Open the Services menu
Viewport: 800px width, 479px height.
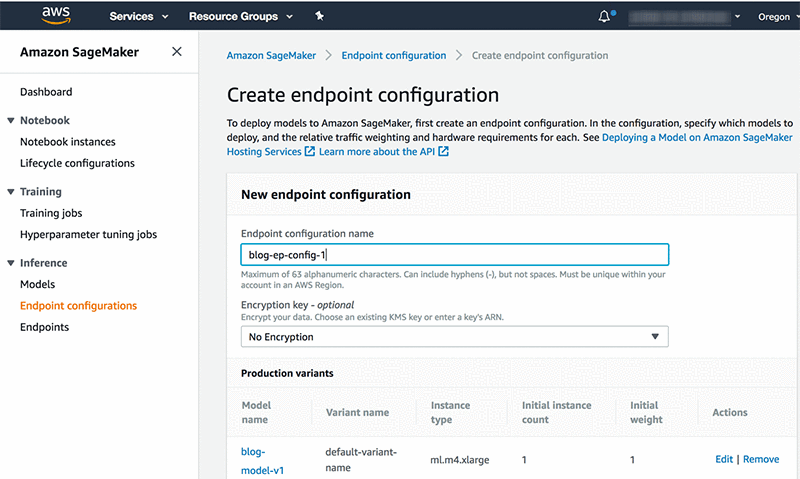pos(138,16)
